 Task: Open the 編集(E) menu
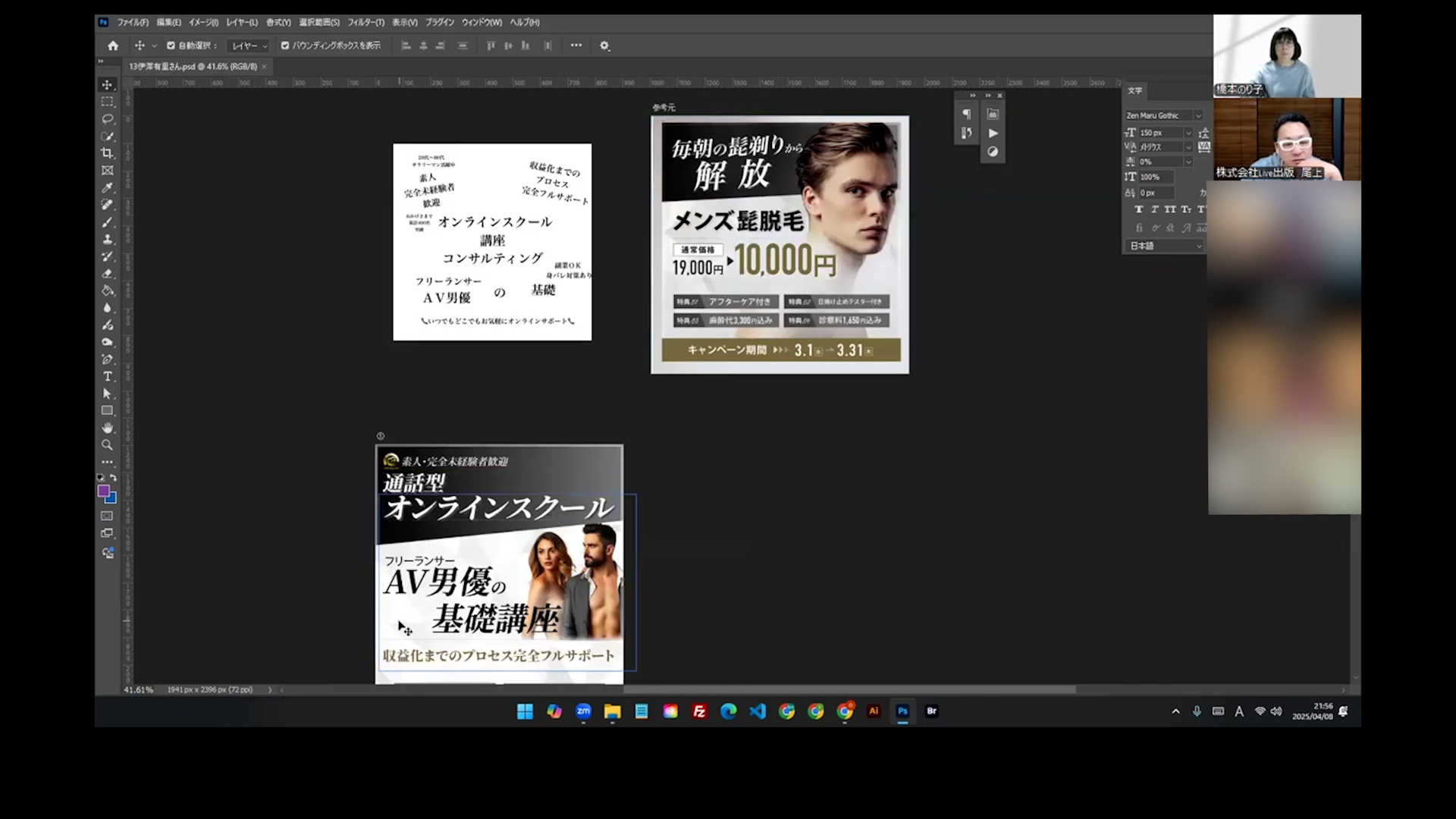pyautogui.click(x=168, y=23)
